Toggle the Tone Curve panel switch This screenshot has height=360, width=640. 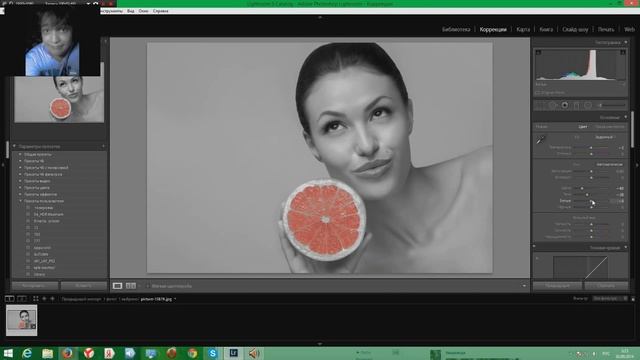[x=534, y=247]
